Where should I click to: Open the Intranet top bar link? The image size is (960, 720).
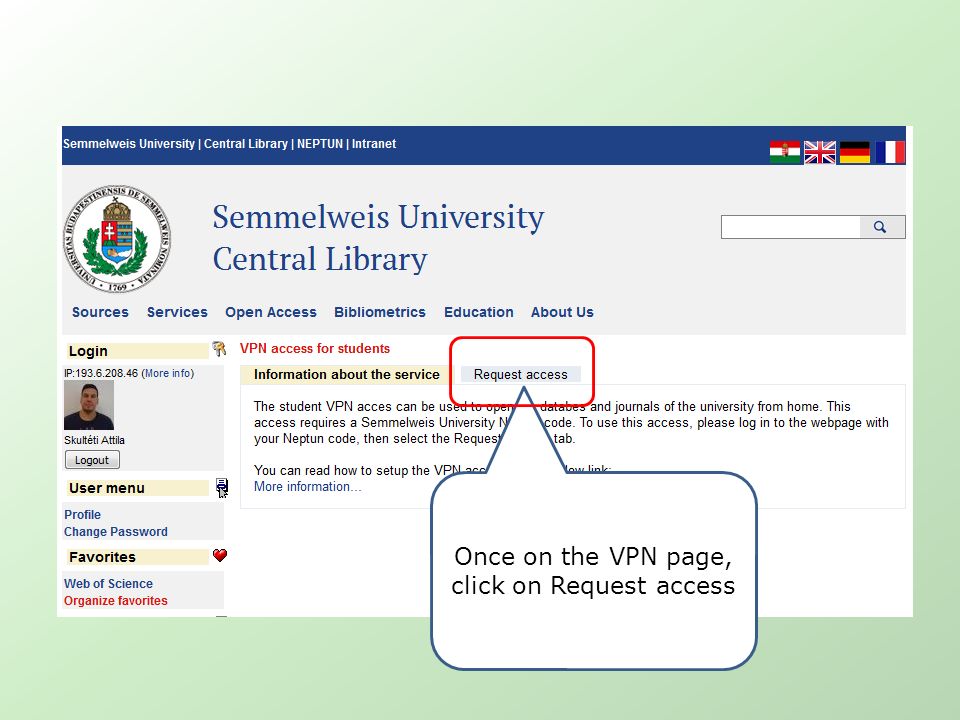point(373,144)
